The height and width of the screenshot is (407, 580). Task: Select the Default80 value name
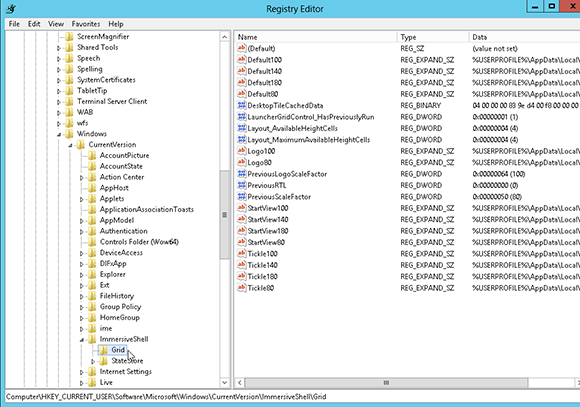pyautogui.click(x=263, y=94)
